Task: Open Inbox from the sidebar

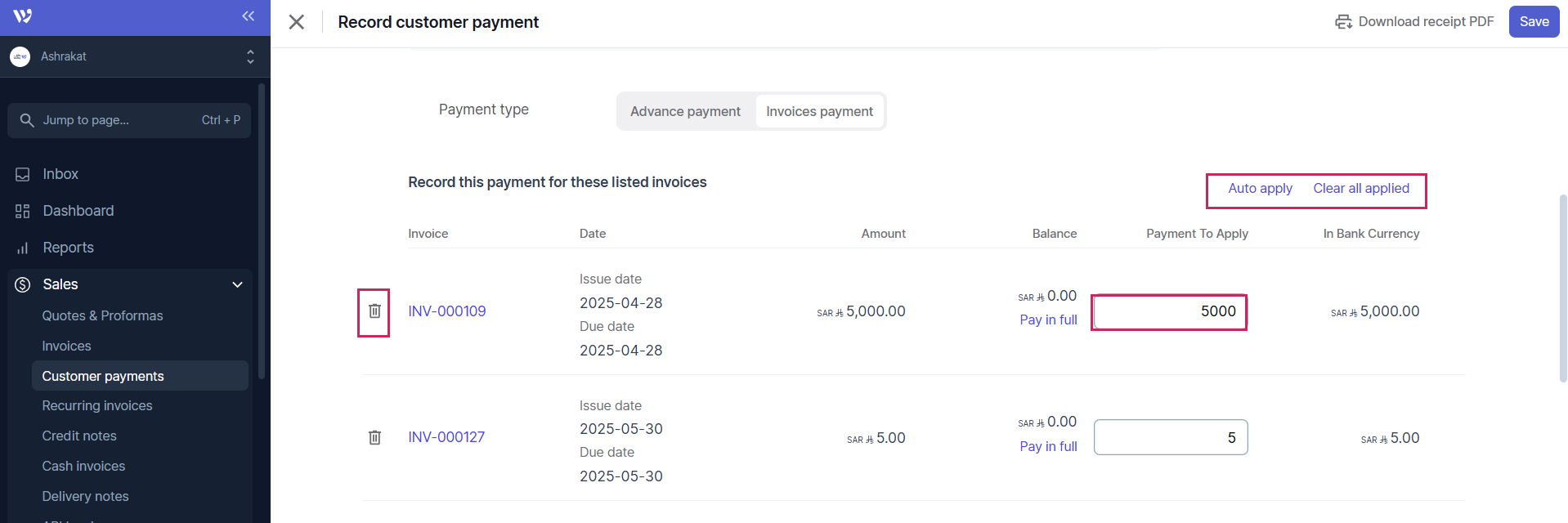Action: click(x=60, y=174)
